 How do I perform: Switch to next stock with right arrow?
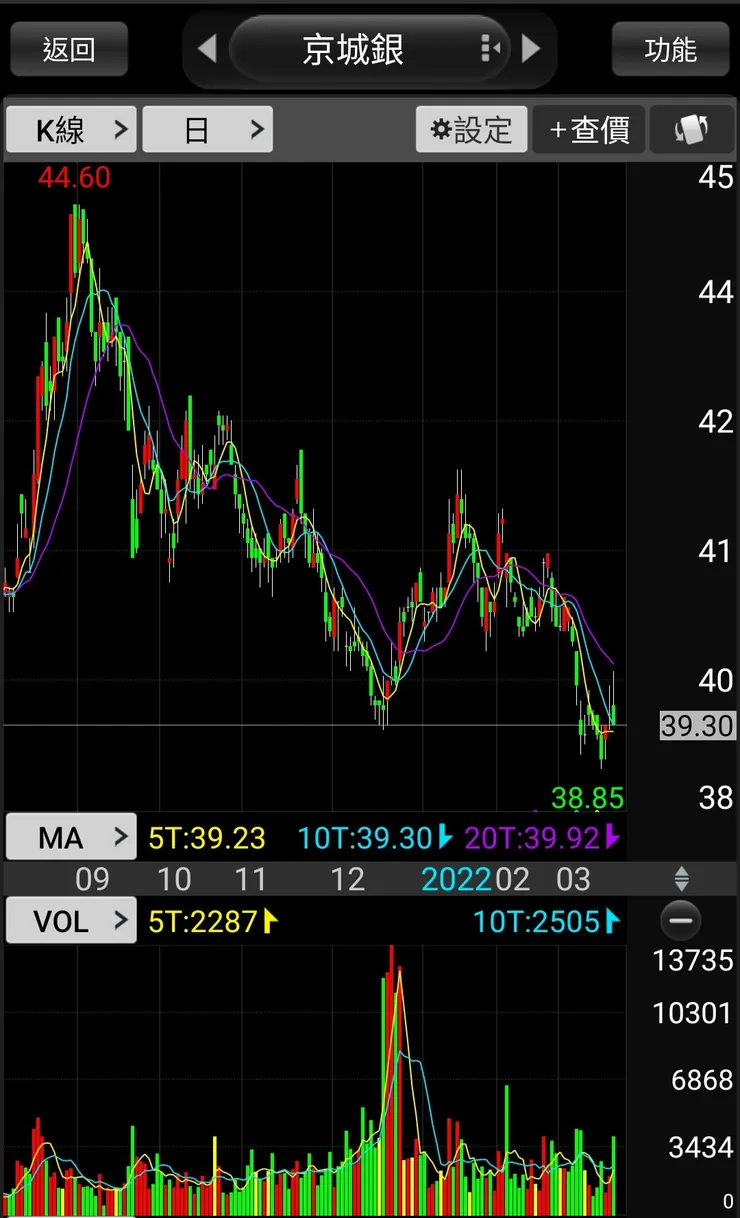point(532,48)
